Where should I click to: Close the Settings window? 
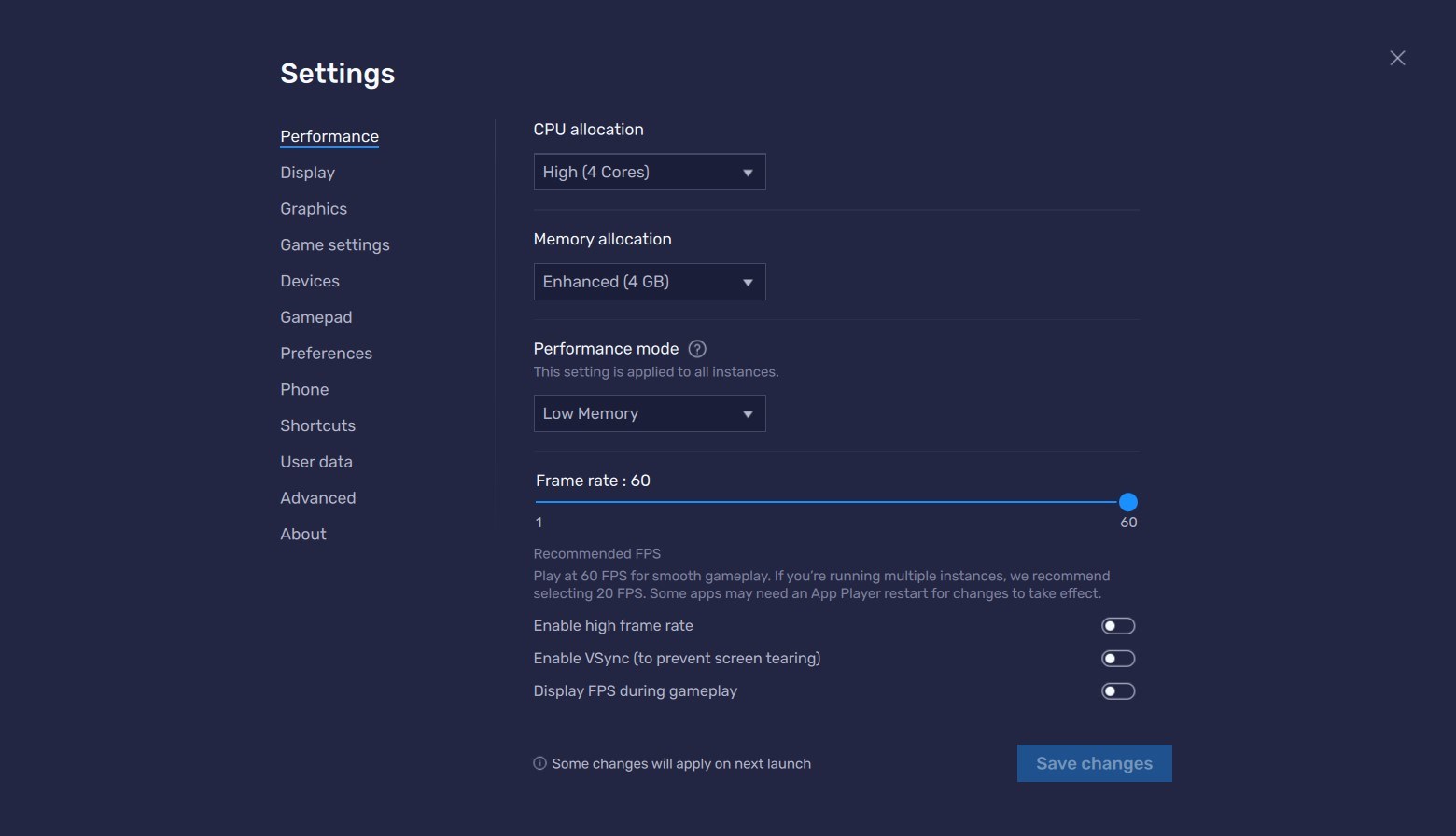pyautogui.click(x=1397, y=58)
